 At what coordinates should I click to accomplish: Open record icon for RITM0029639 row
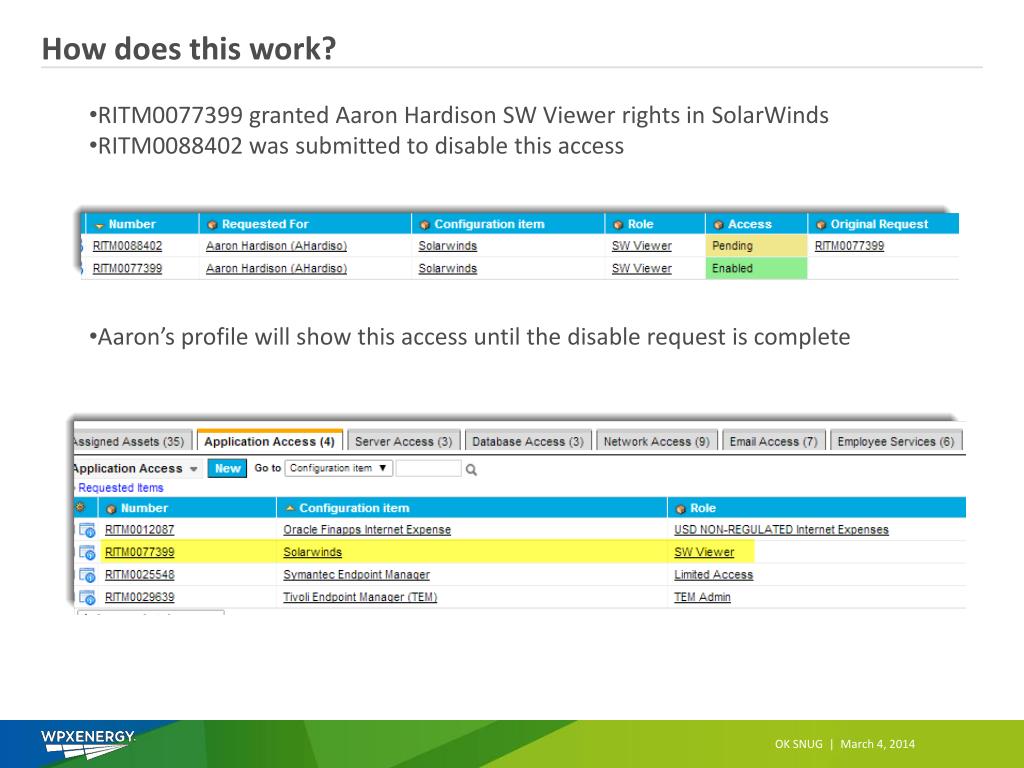pos(87,598)
